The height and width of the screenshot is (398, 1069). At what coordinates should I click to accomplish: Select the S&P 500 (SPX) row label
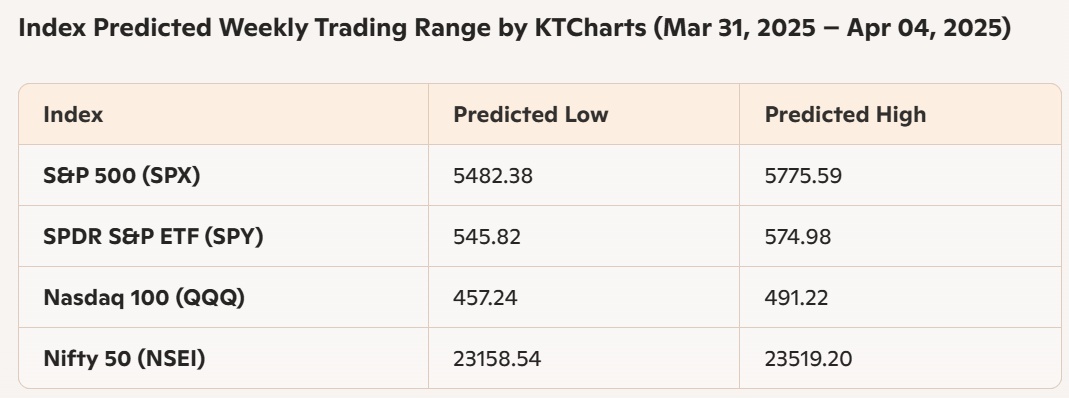click(121, 176)
